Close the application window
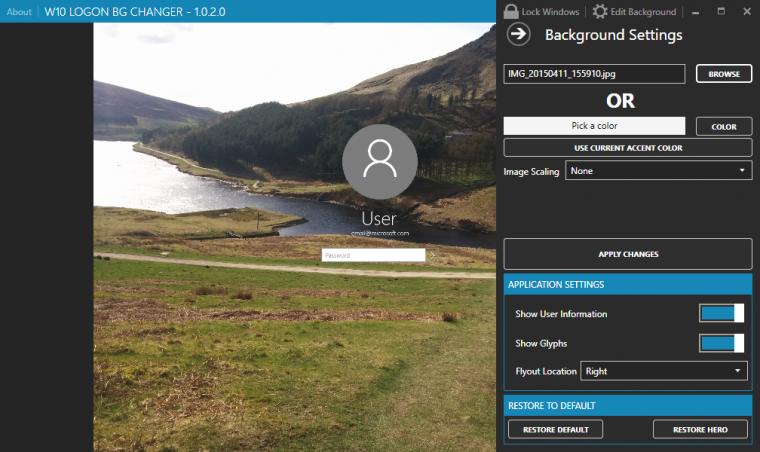Image resolution: width=760 pixels, height=452 pixels. click(747, 11)
